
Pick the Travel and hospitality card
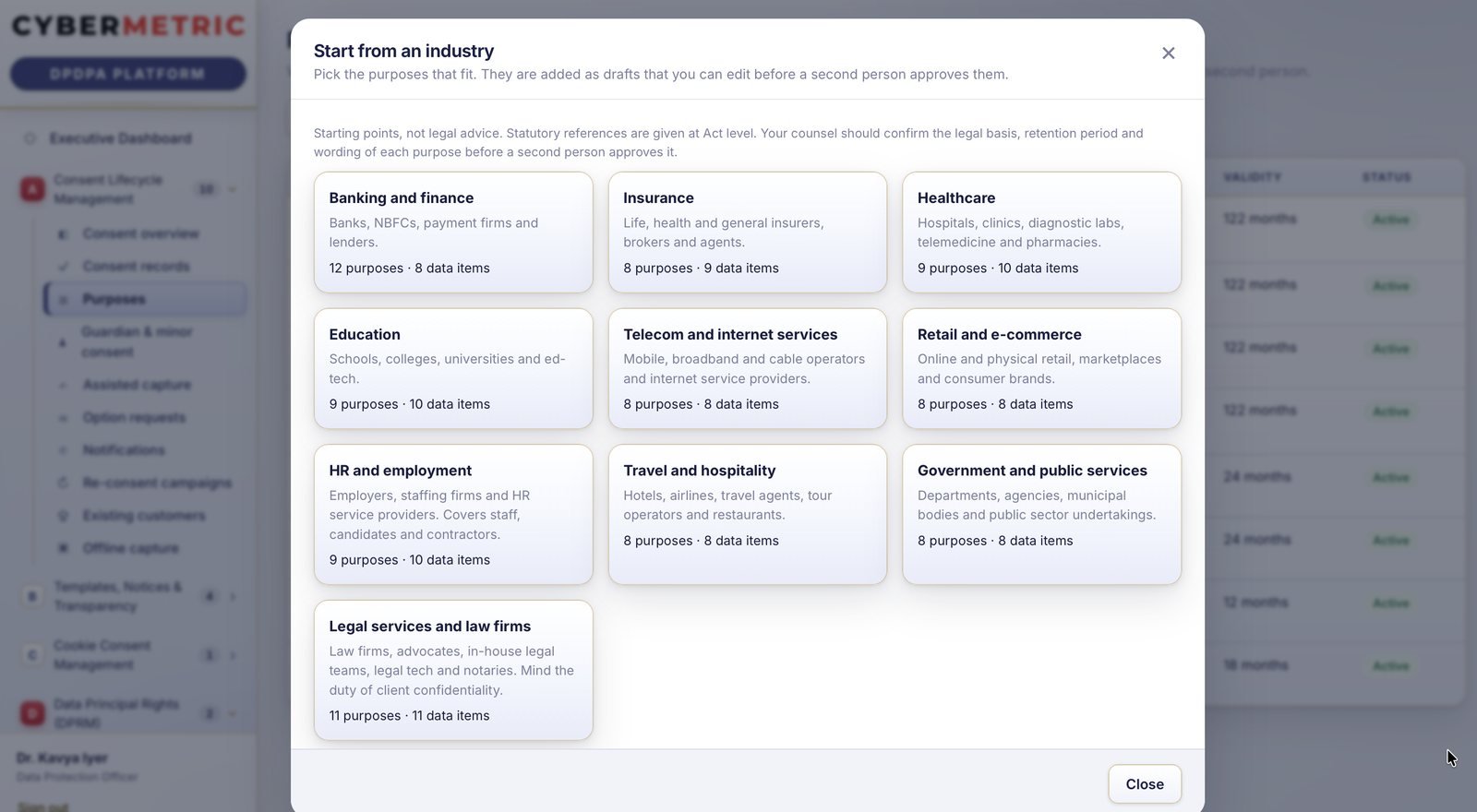[x=748, y=515]
